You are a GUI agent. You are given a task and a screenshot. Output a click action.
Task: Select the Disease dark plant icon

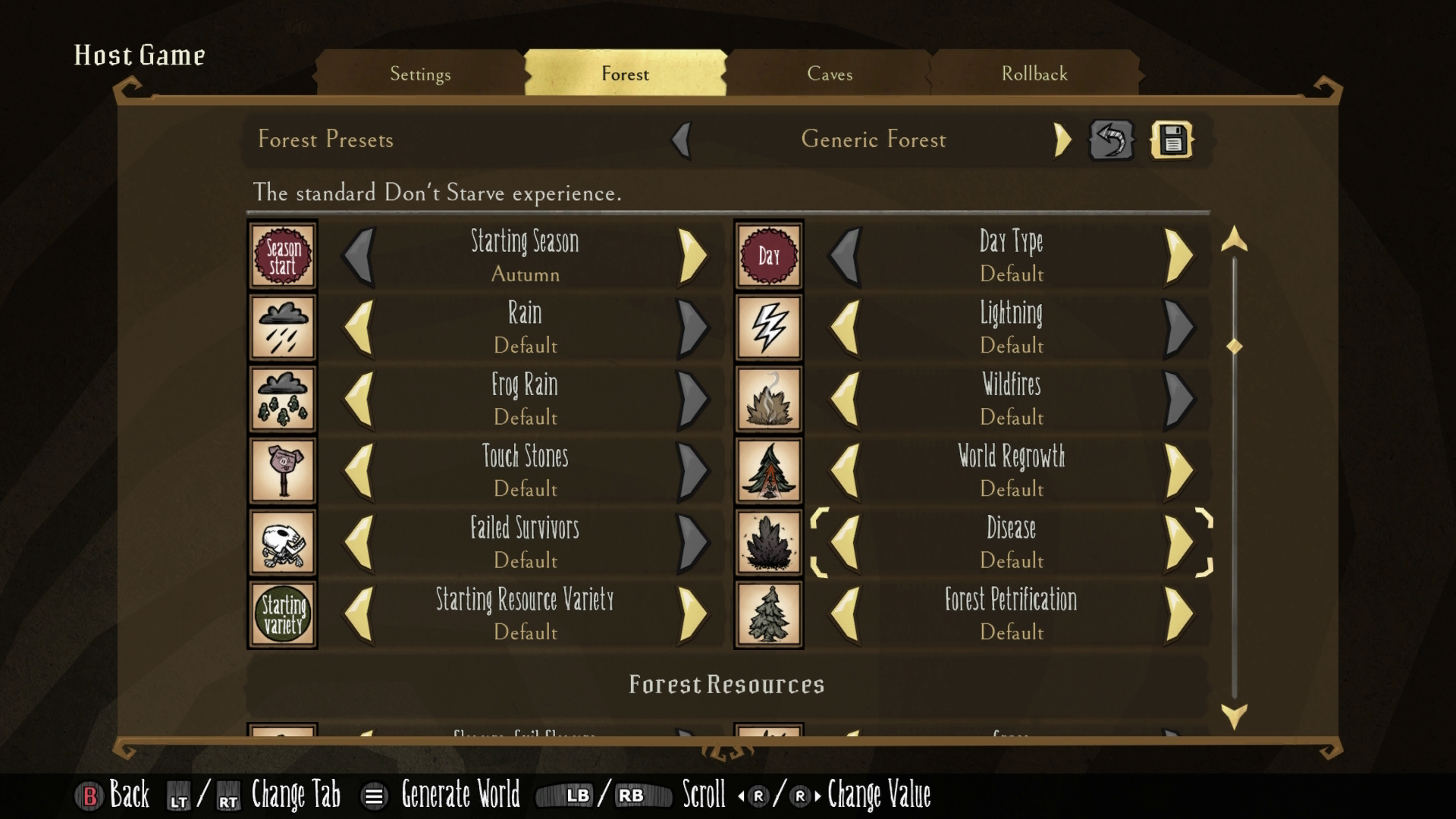tap(769, 542)
